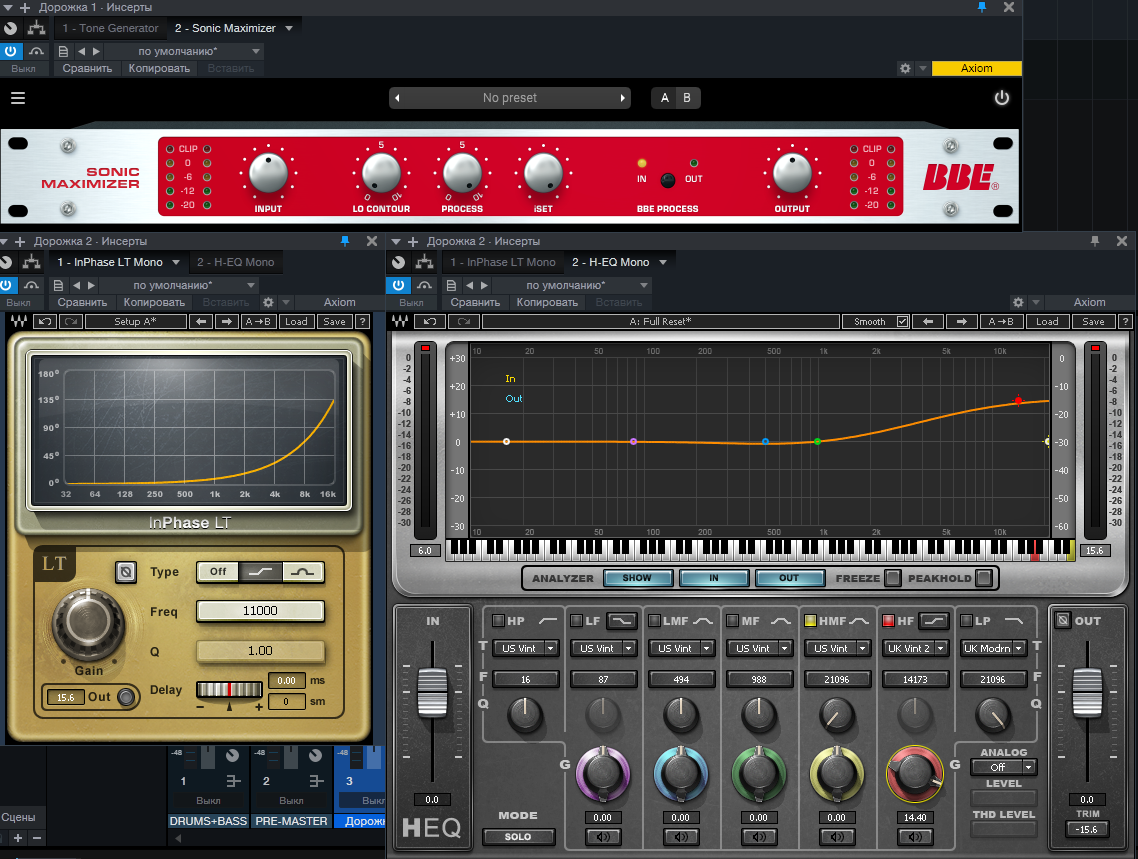The height and width of the screenshot is (859, 1138).
Task: Select bell filter type in InPhase LT
Action: (303, 572)
